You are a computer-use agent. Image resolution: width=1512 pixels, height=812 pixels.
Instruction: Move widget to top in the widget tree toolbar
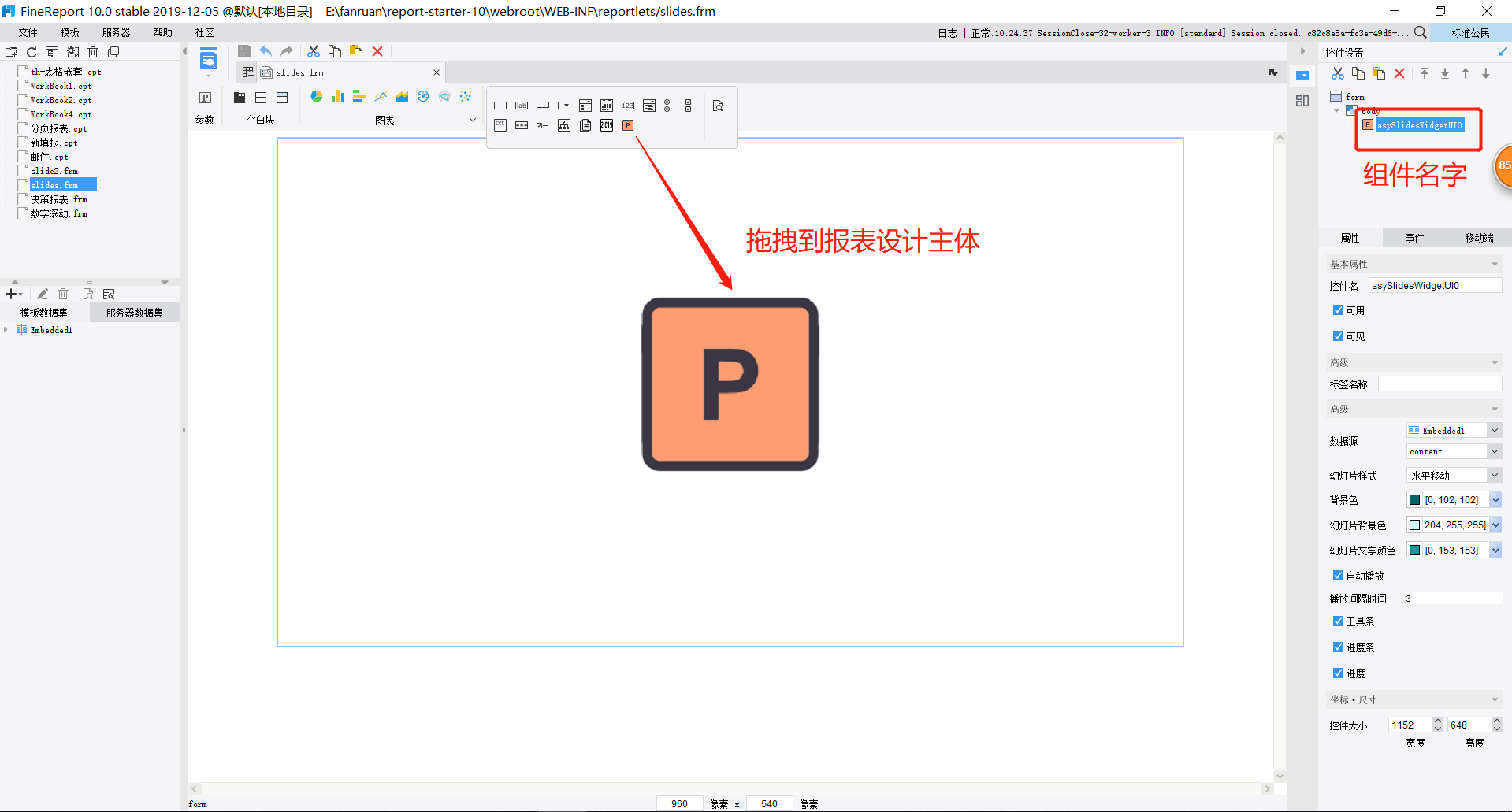(1425, 73)
